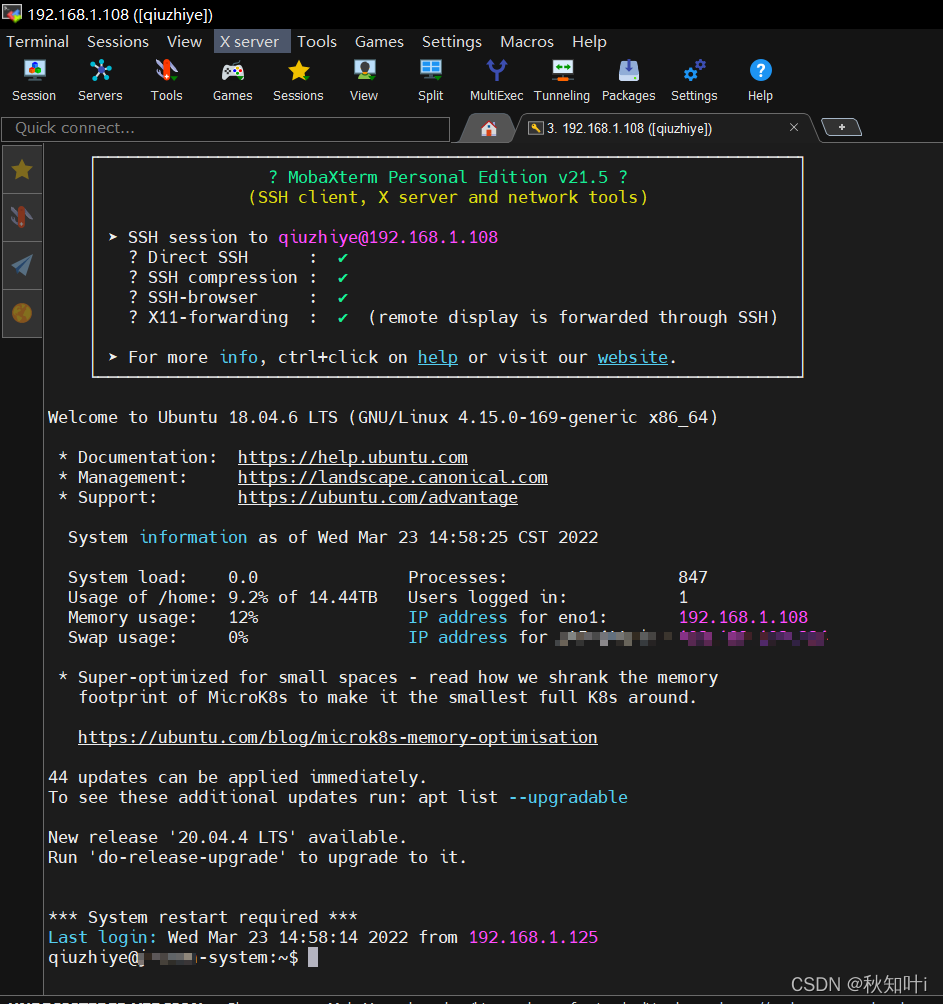Open the Packages toolbar icon

tap(629, 80)
